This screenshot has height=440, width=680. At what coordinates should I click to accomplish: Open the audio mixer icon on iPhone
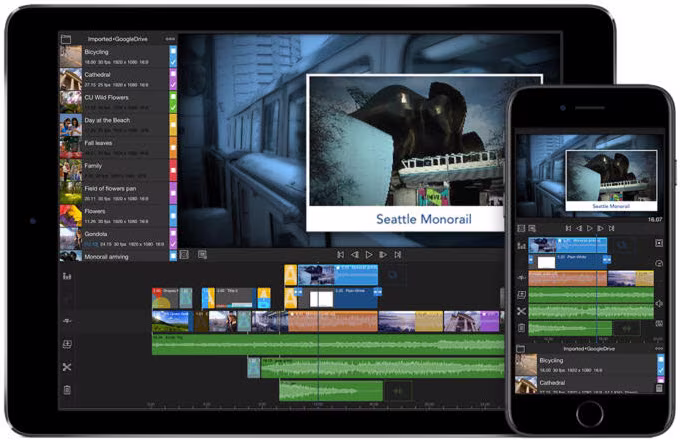click(x=521, y=246)
